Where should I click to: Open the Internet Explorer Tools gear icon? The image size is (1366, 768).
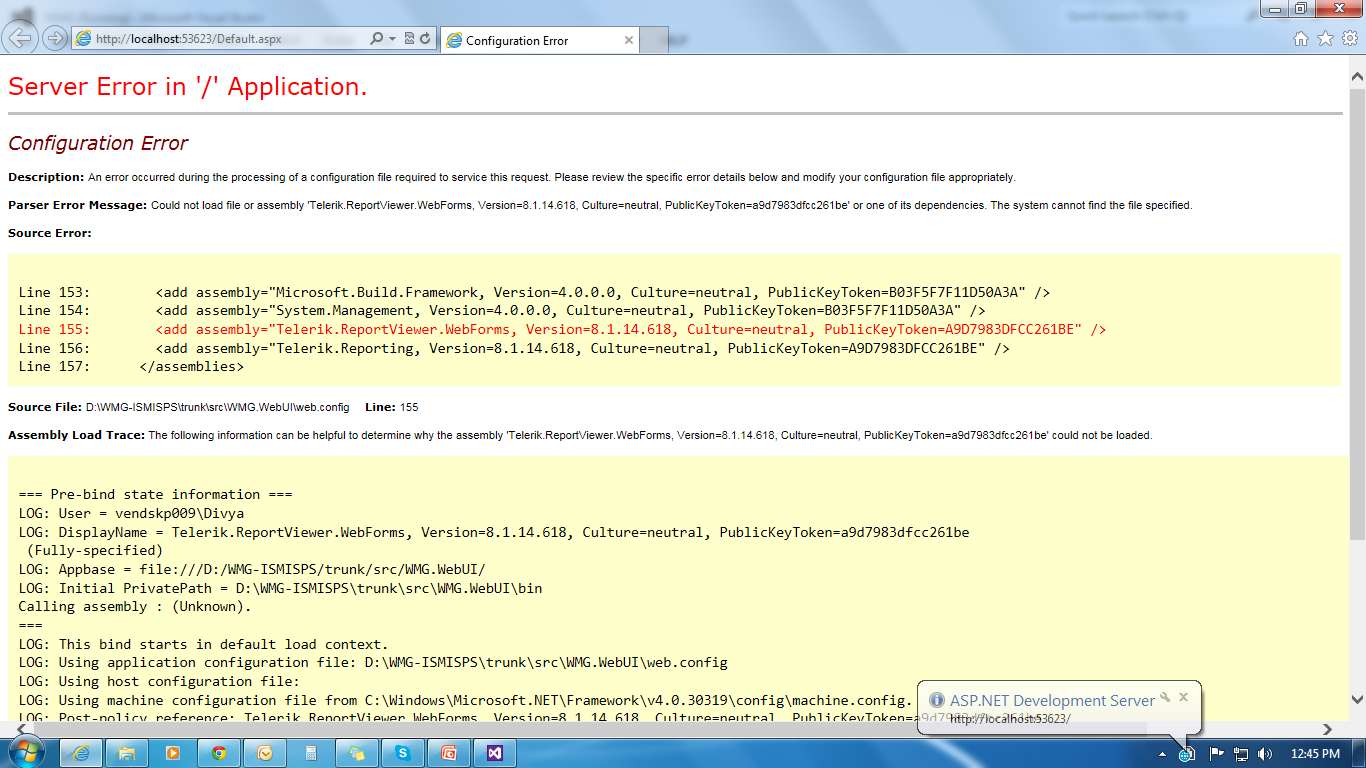click(x=1349, y=39)
